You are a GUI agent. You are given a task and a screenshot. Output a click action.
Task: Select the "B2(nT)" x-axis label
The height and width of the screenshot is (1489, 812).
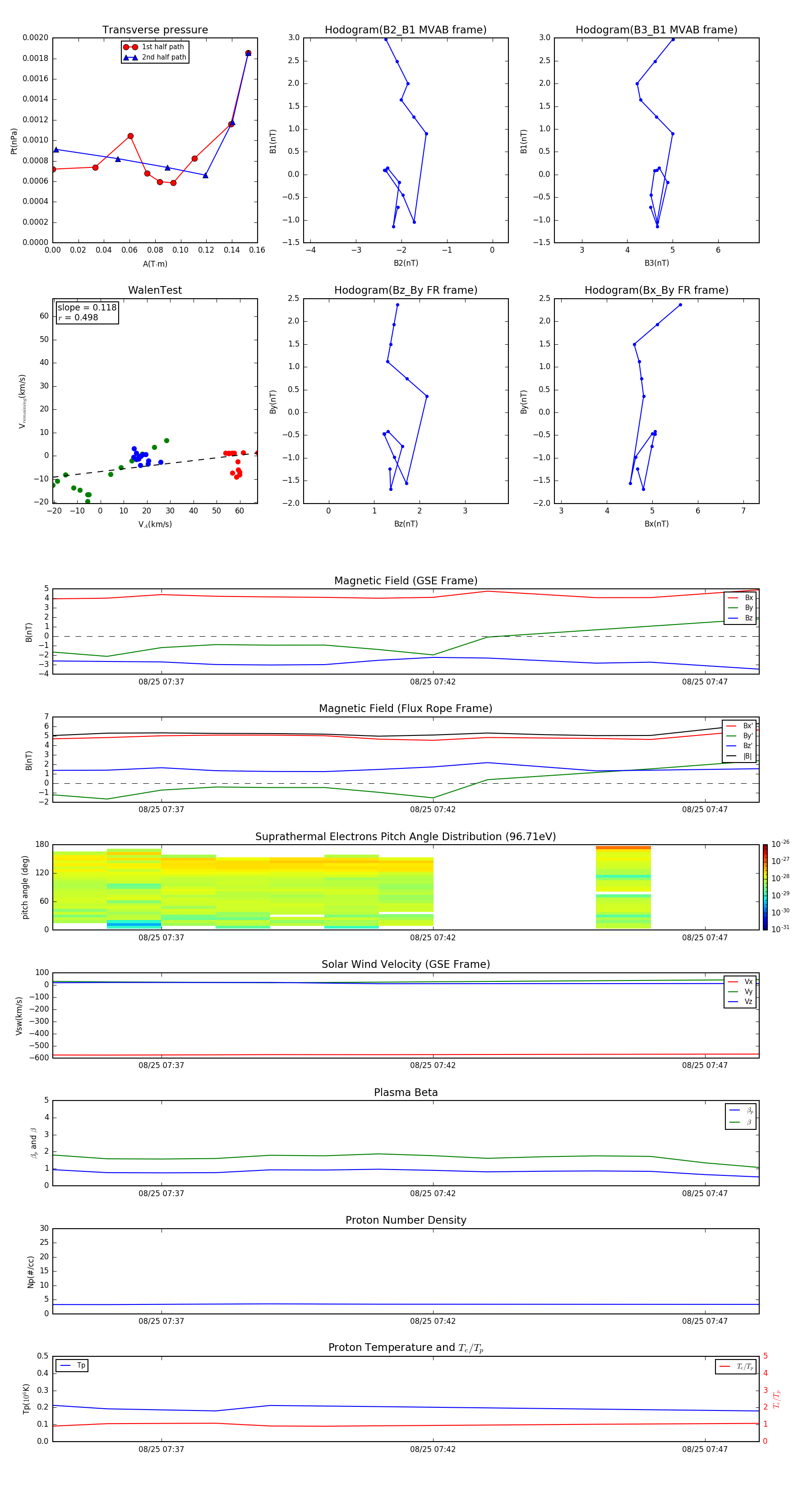point(406,263)
